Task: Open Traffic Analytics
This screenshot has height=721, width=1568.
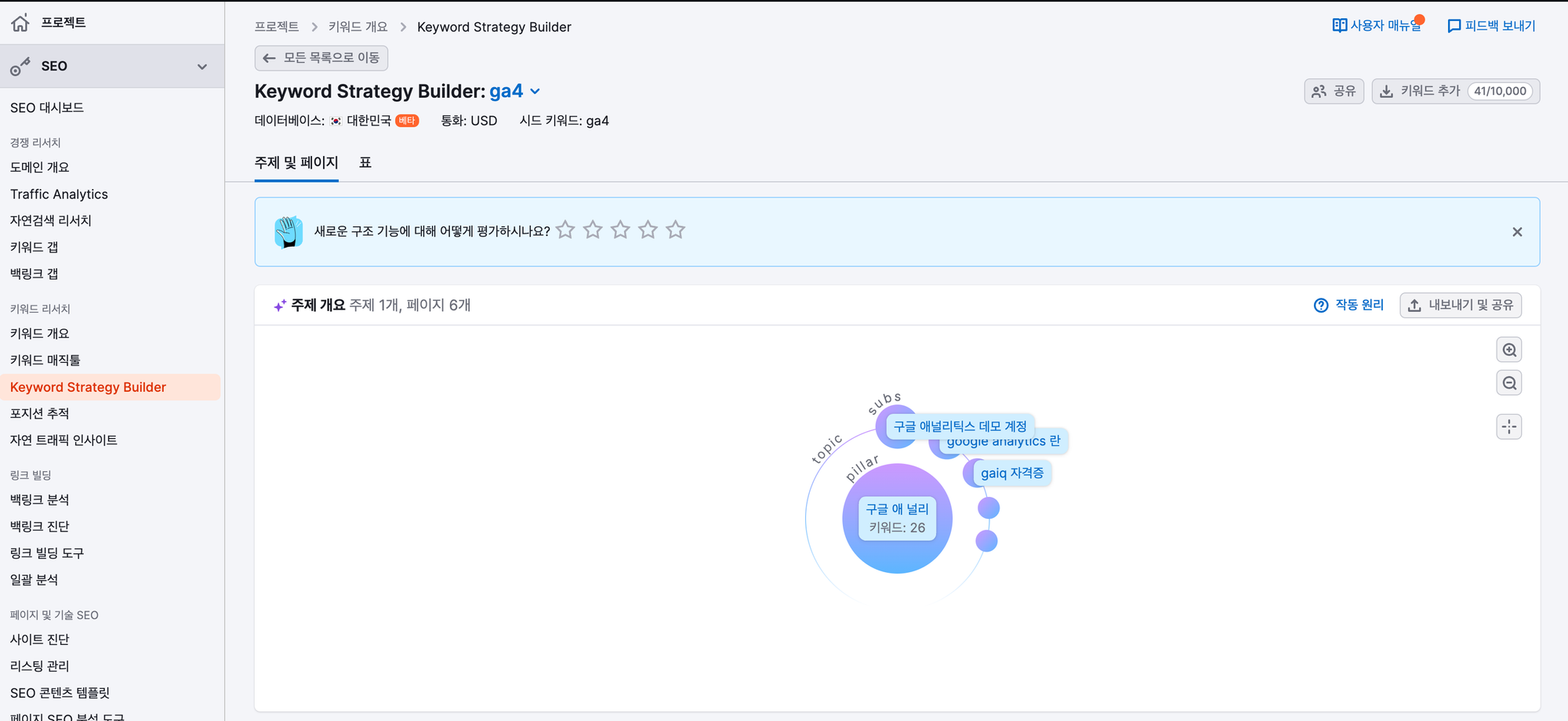Action: (x=59, y=194)
